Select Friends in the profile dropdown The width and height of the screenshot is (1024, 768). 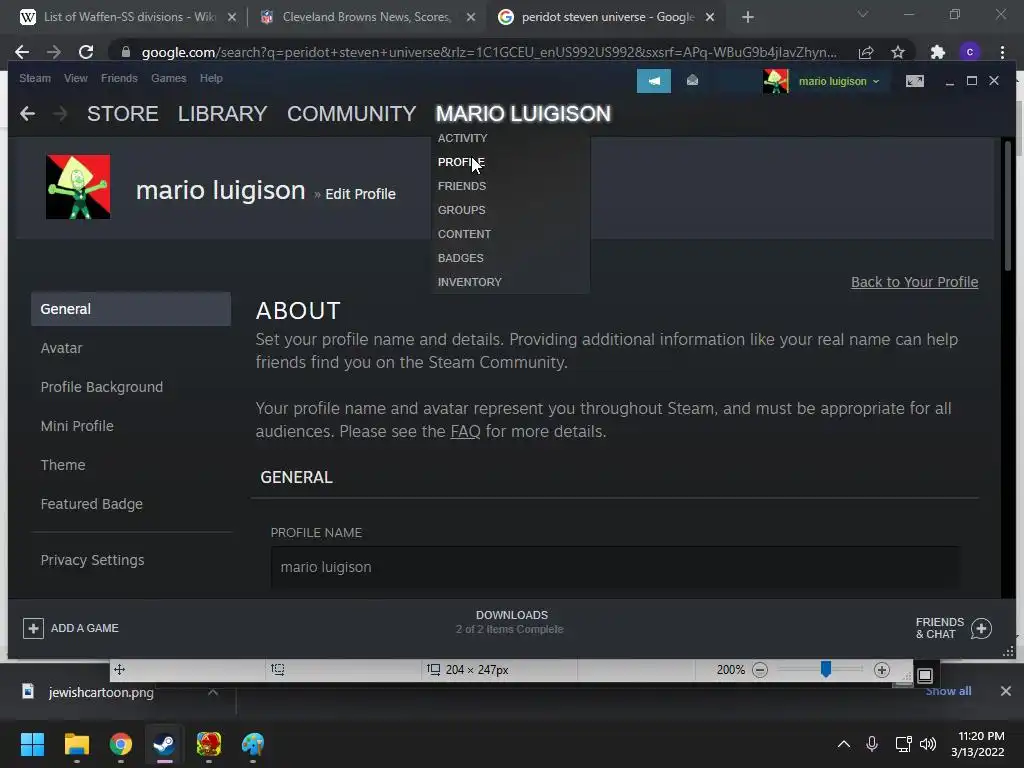click(462, 186)
